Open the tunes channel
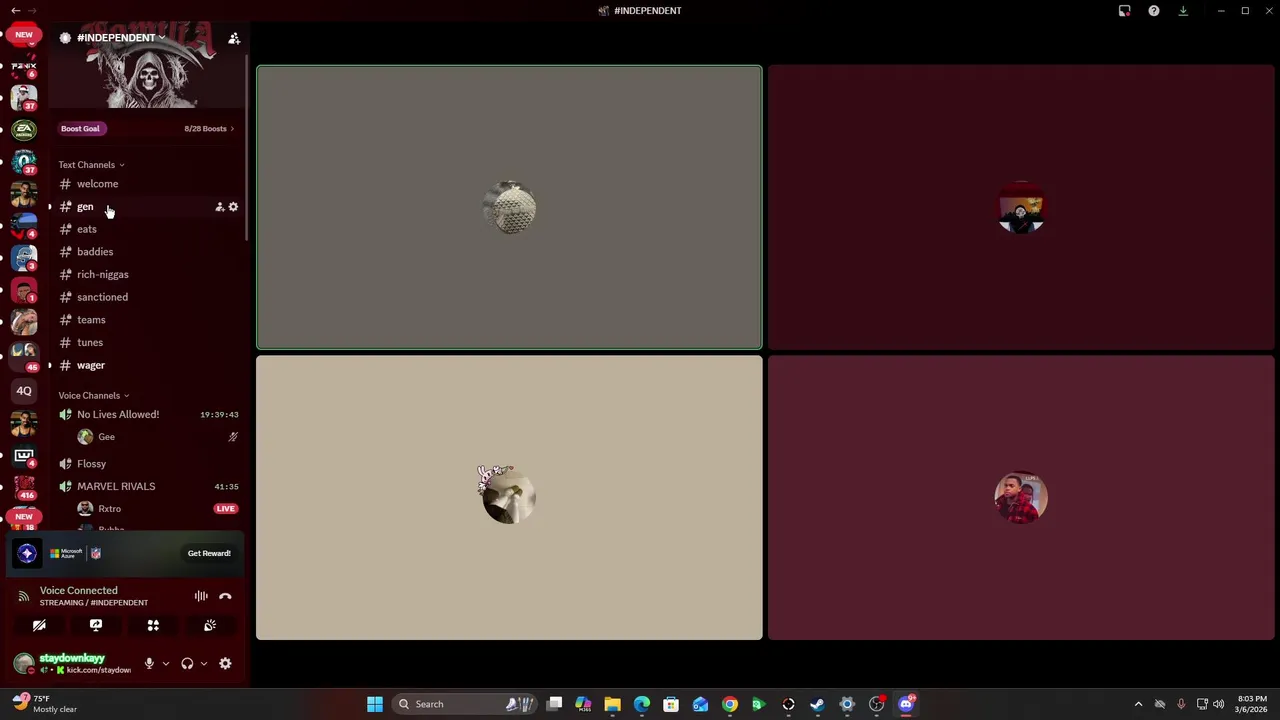Viewport: 1280px width, 720px height. (148, 342)
